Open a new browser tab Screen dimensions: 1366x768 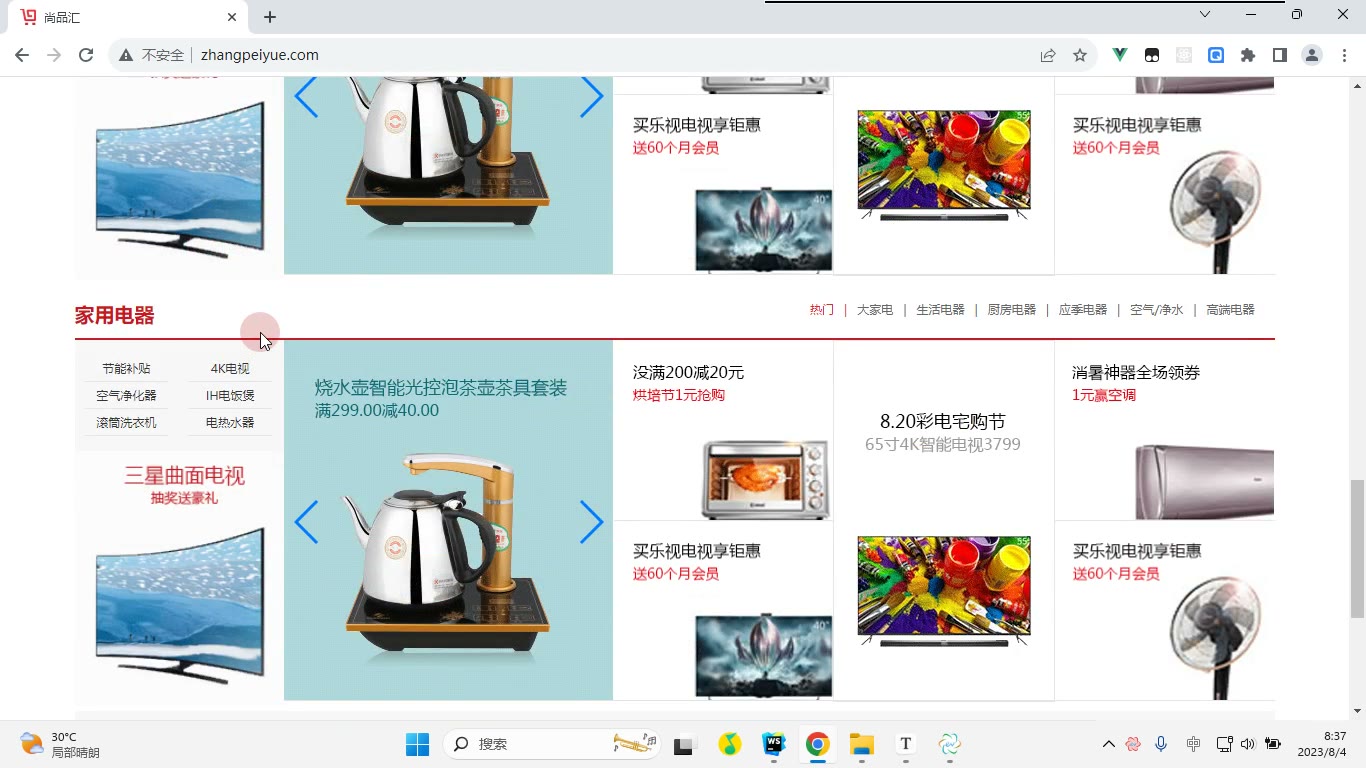tap(270, 17)
